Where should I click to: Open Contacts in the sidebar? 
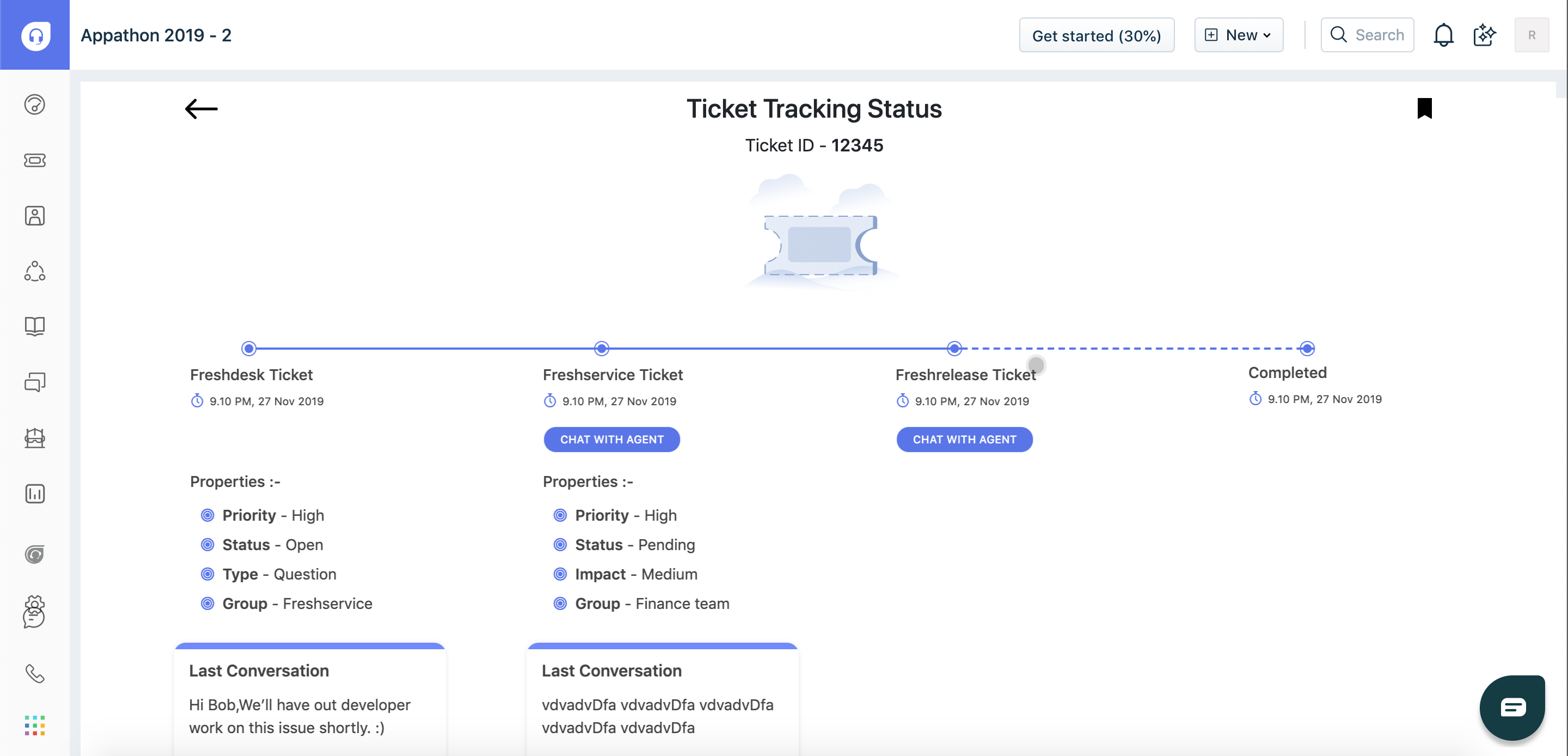point(35,216)
